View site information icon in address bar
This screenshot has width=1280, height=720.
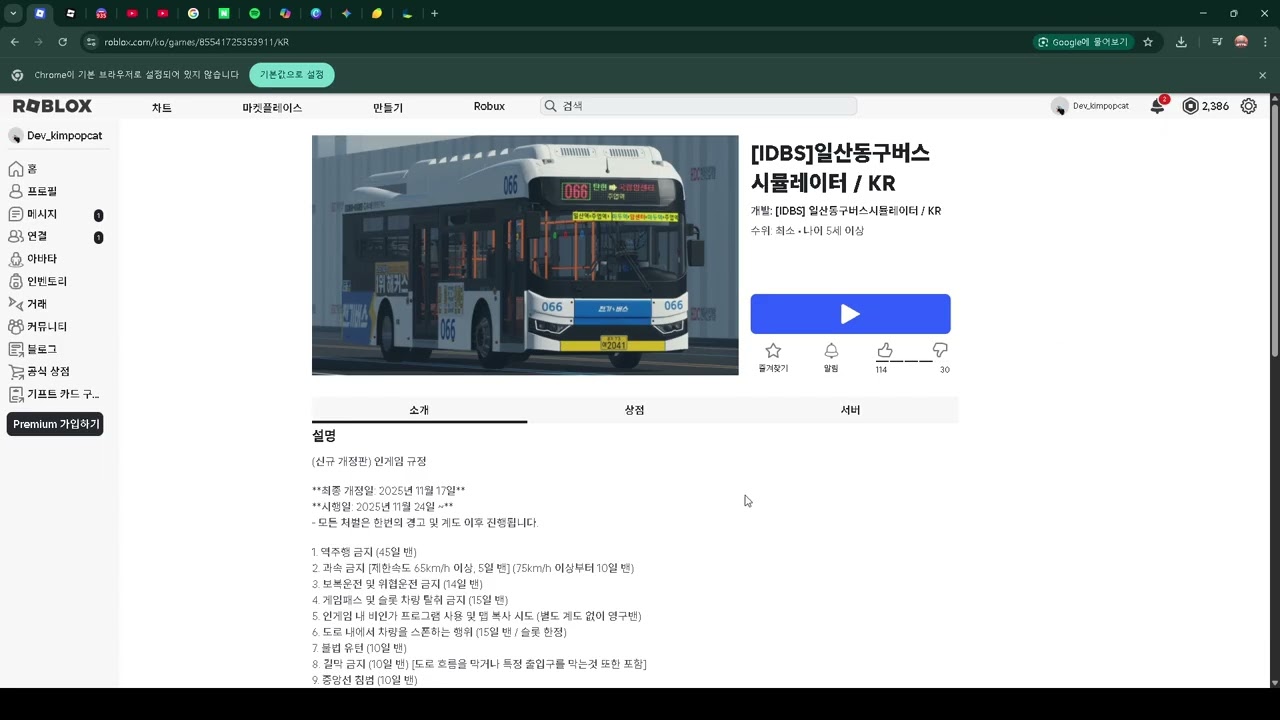90,42
